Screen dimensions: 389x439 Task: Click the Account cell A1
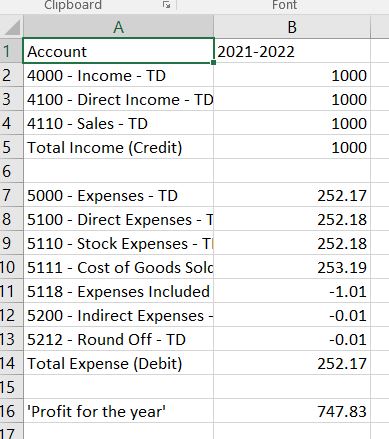coord(119,51)
